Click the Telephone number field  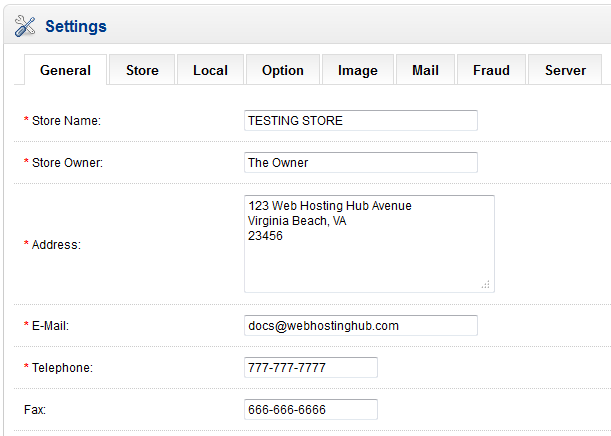coord(310,368)
